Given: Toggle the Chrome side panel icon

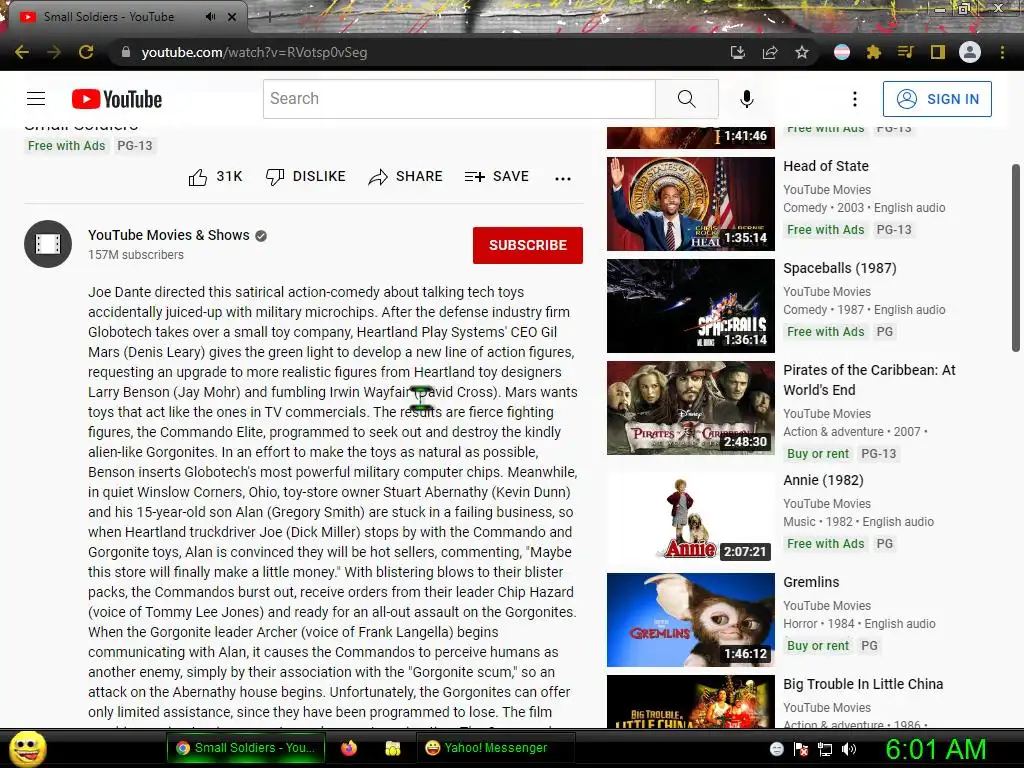Looking at the screenshot, I should (938, 52).
